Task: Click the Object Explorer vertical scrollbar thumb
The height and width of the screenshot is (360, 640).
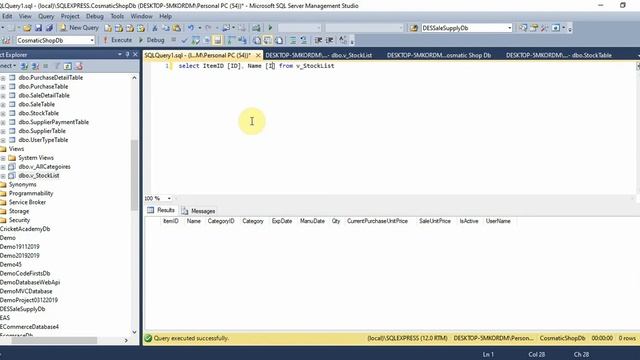Action: 134,175
